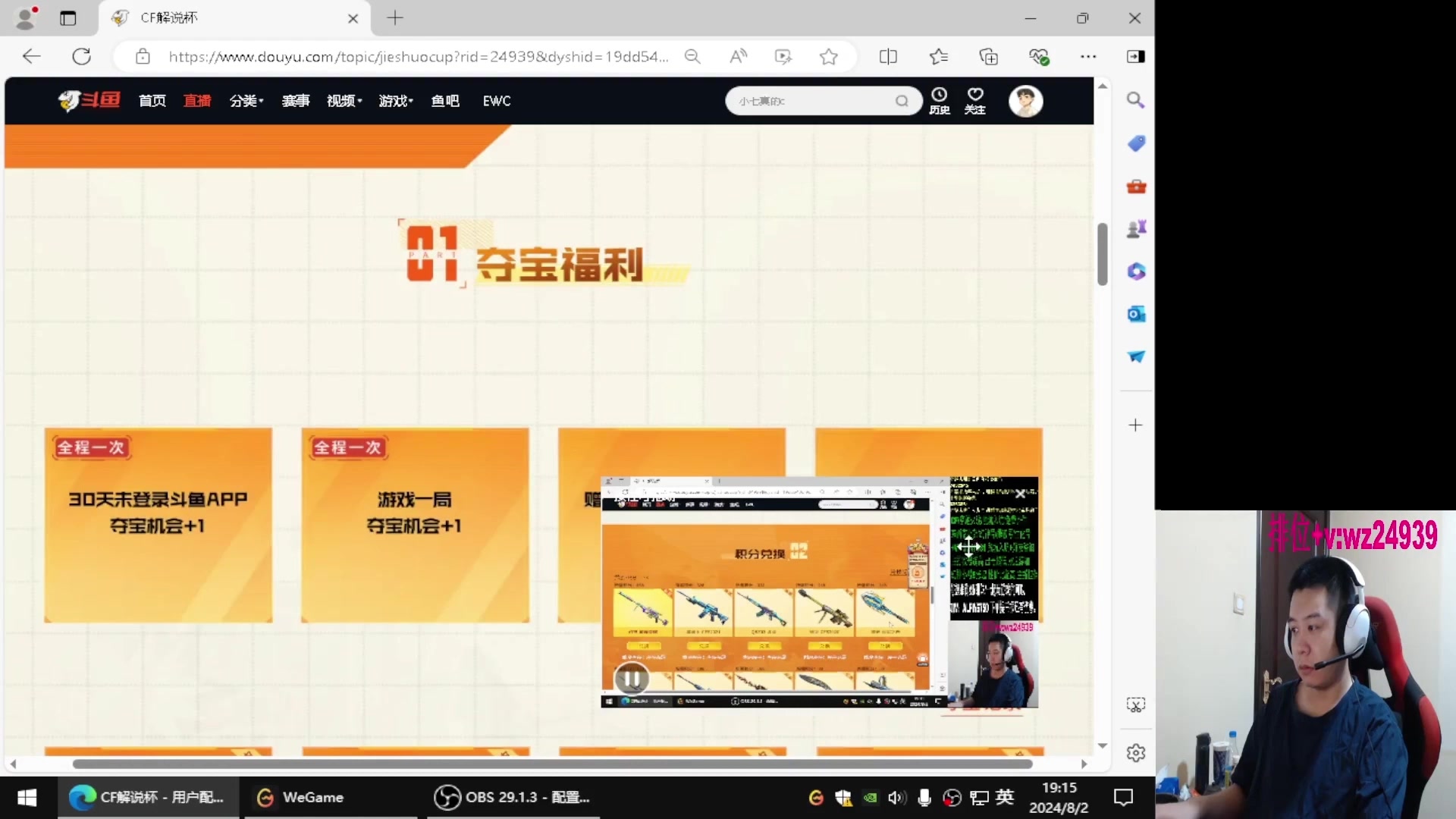Open Outlook from the Edge sidebar
Image resolution: width=1456 pixels, height=819 pixels.
click(1135, 313)
